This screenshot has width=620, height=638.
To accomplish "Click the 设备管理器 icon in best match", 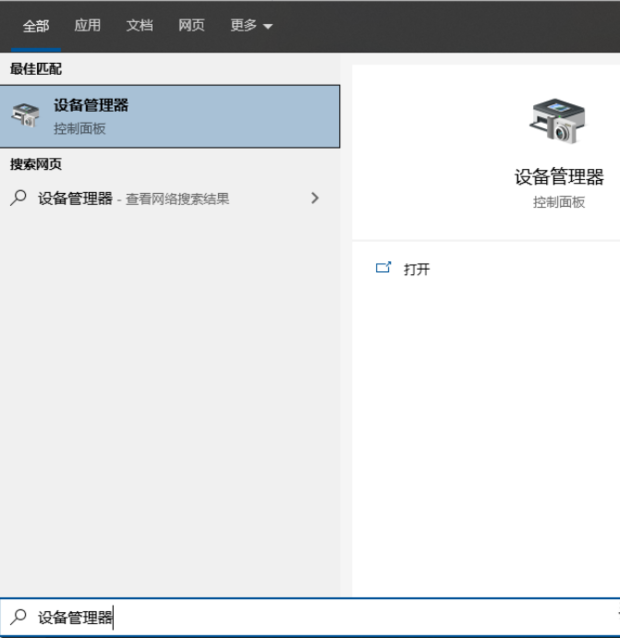I will coord(25,115).
